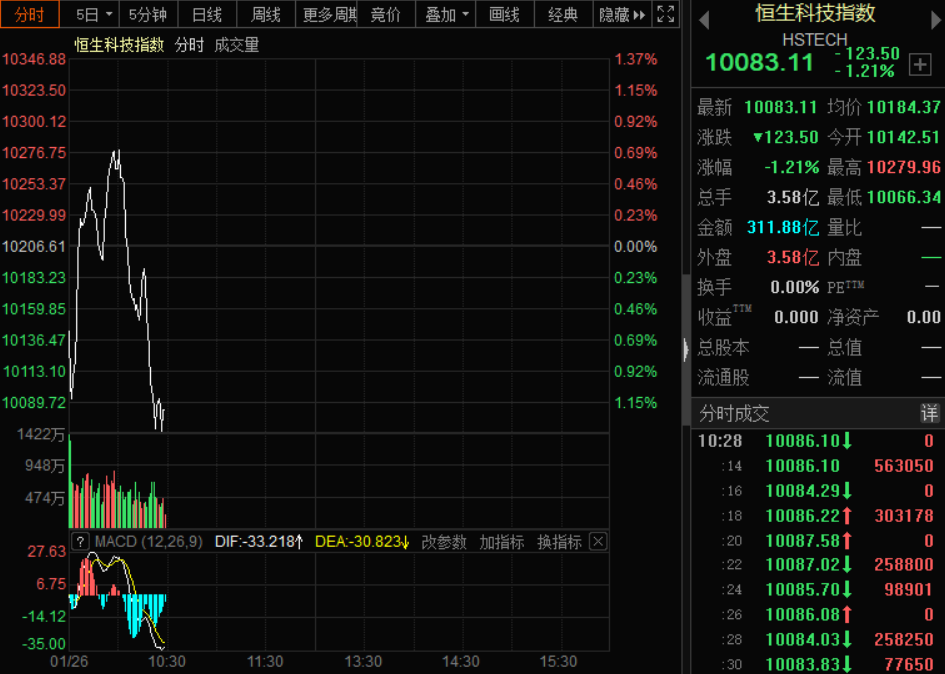
Task: Go to previous index with left arrow
Action: pyautogui.click(x=703, y=21)
